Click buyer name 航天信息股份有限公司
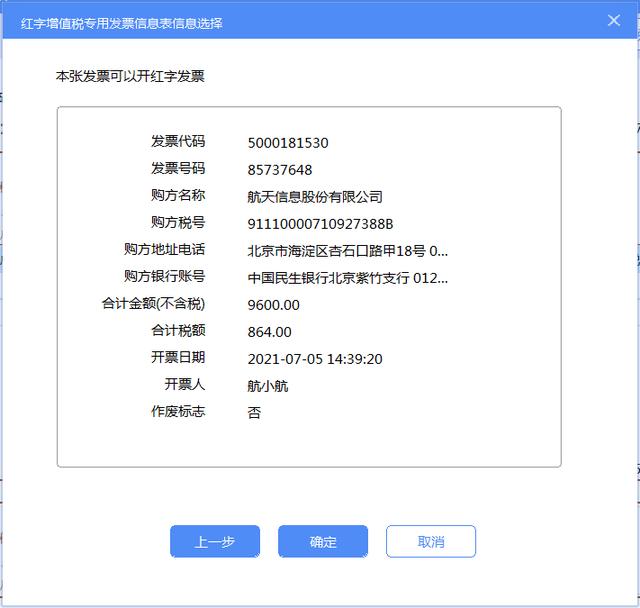The height and width of the screenshot is (608, 640). (315, 197)
